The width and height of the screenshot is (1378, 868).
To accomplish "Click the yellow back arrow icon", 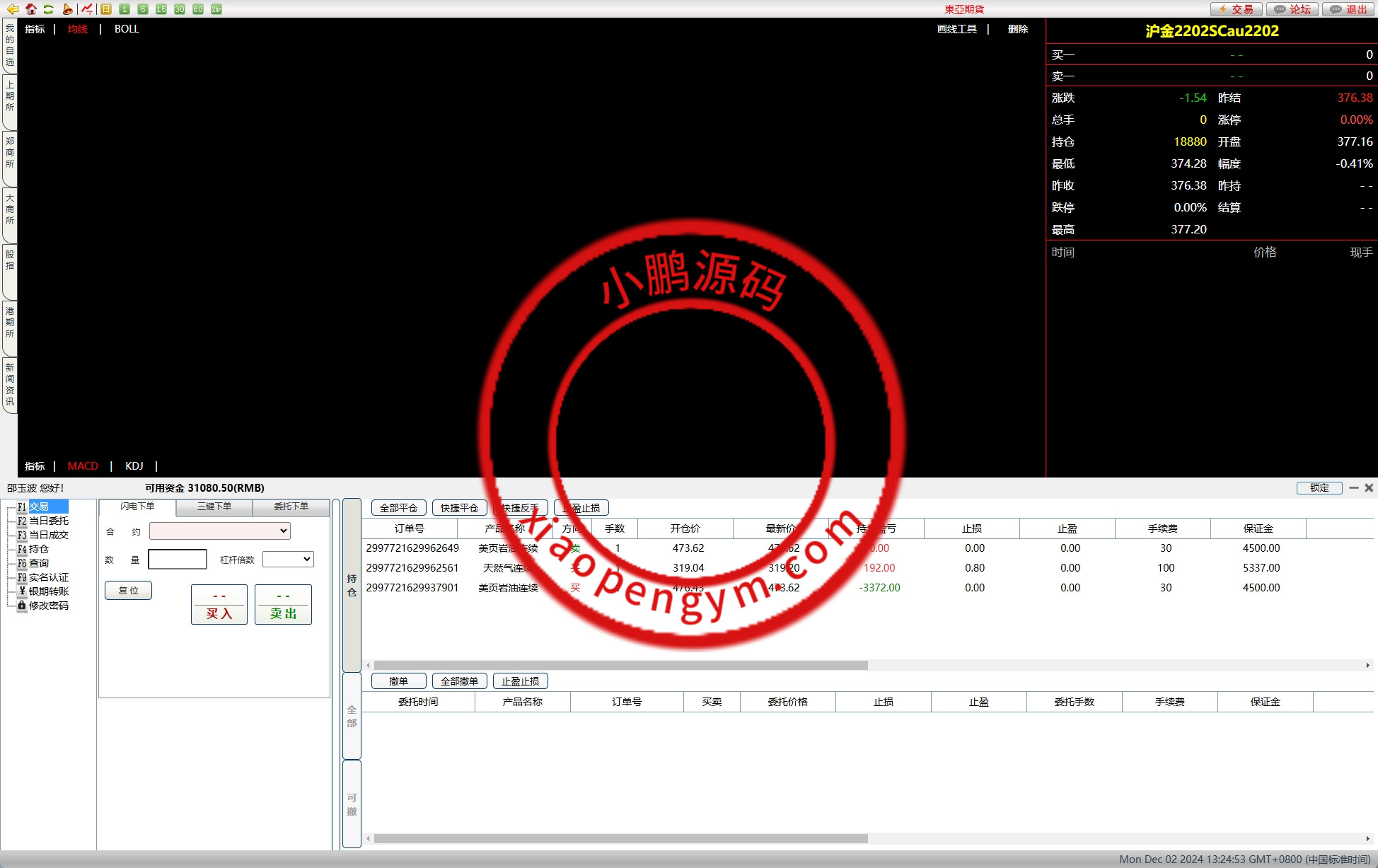I will 12,9.
